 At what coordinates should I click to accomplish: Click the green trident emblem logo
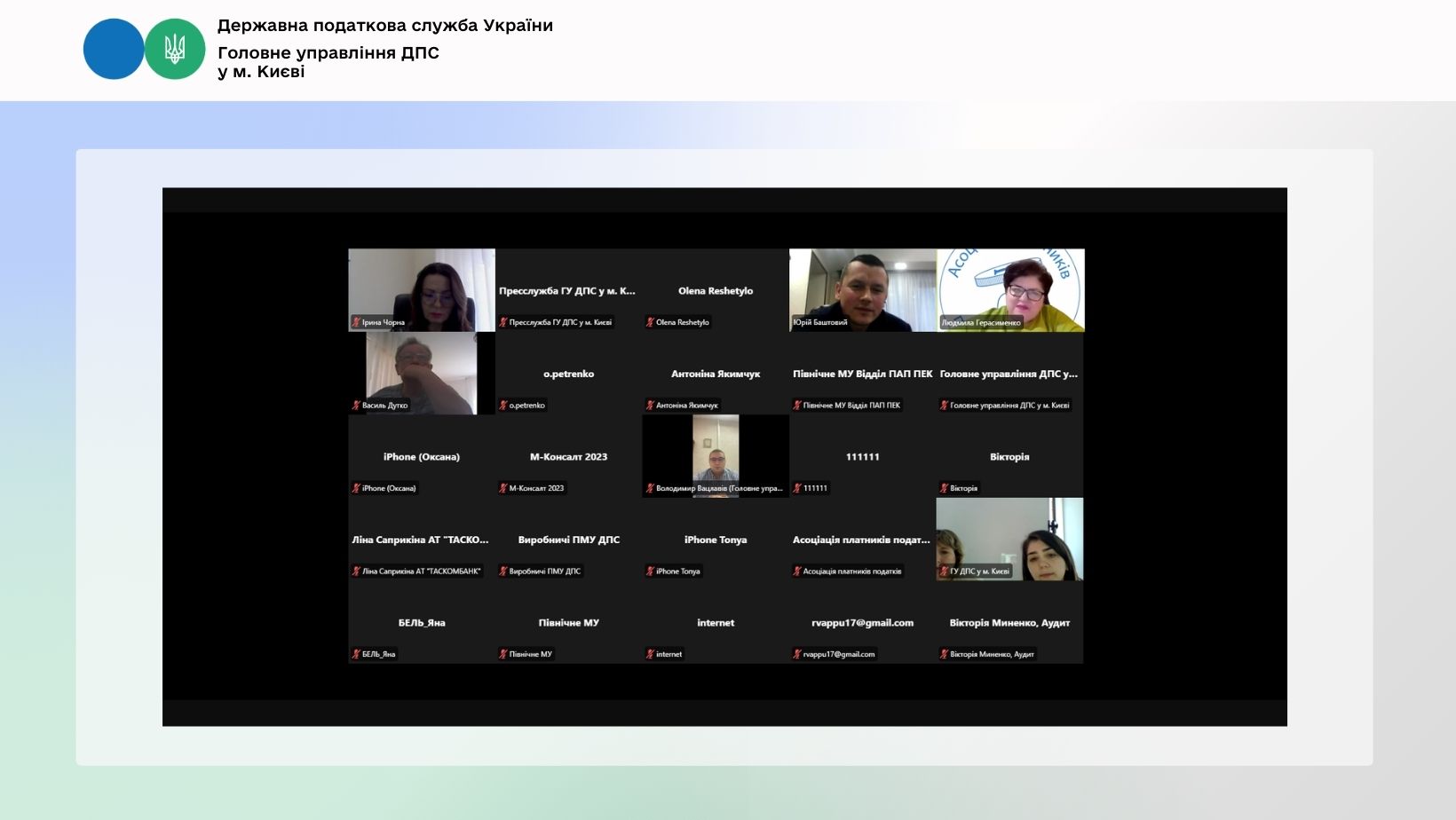click(x=175, y=49)
